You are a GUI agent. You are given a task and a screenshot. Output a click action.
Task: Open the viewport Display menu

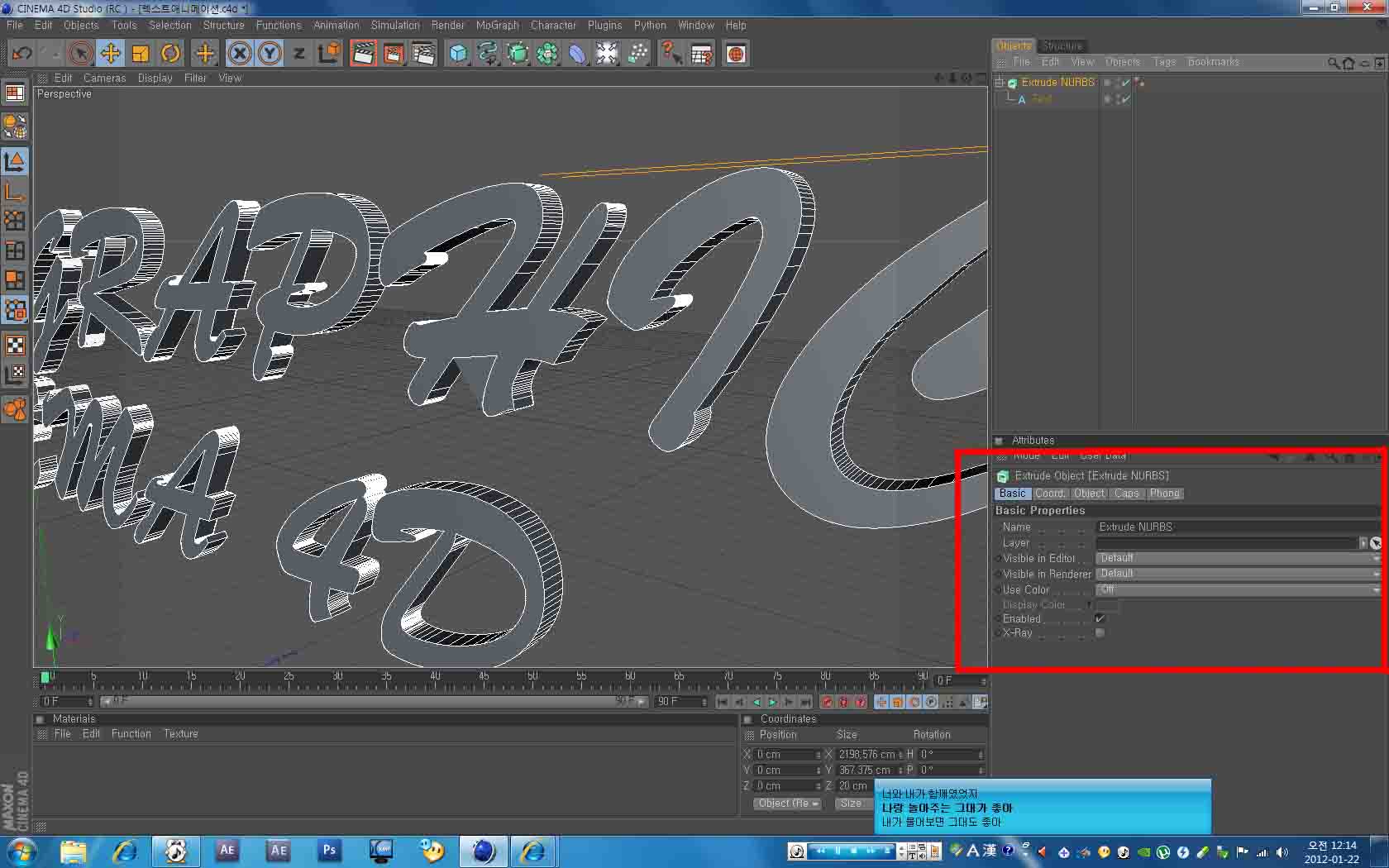(155, 79)
